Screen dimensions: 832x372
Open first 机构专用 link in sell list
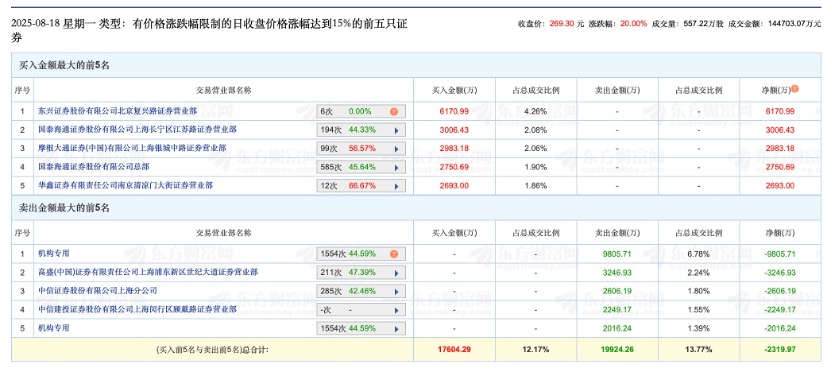[x=54, y=254]
